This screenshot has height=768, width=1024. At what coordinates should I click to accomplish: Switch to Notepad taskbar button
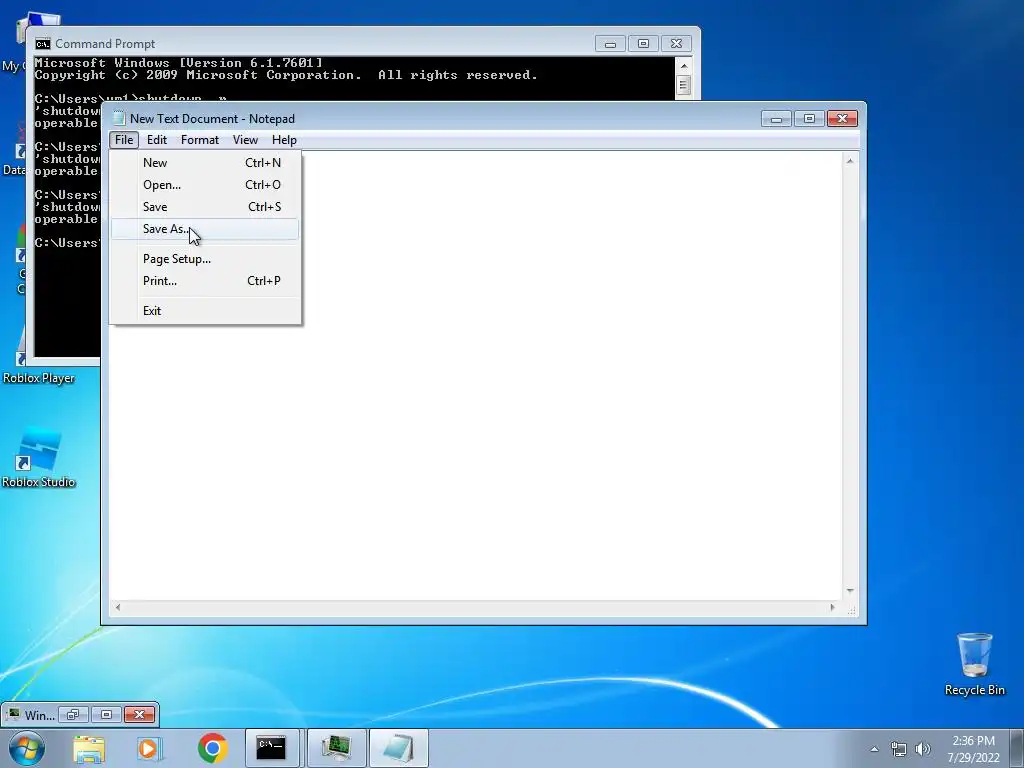point(399,748)
